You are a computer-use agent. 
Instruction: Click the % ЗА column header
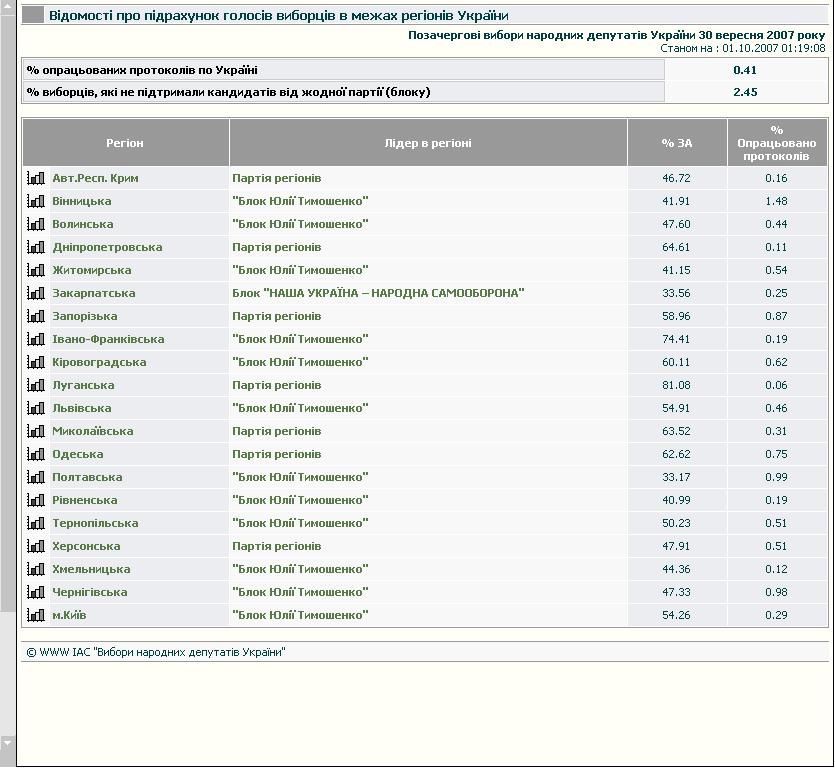click(677, 143)
